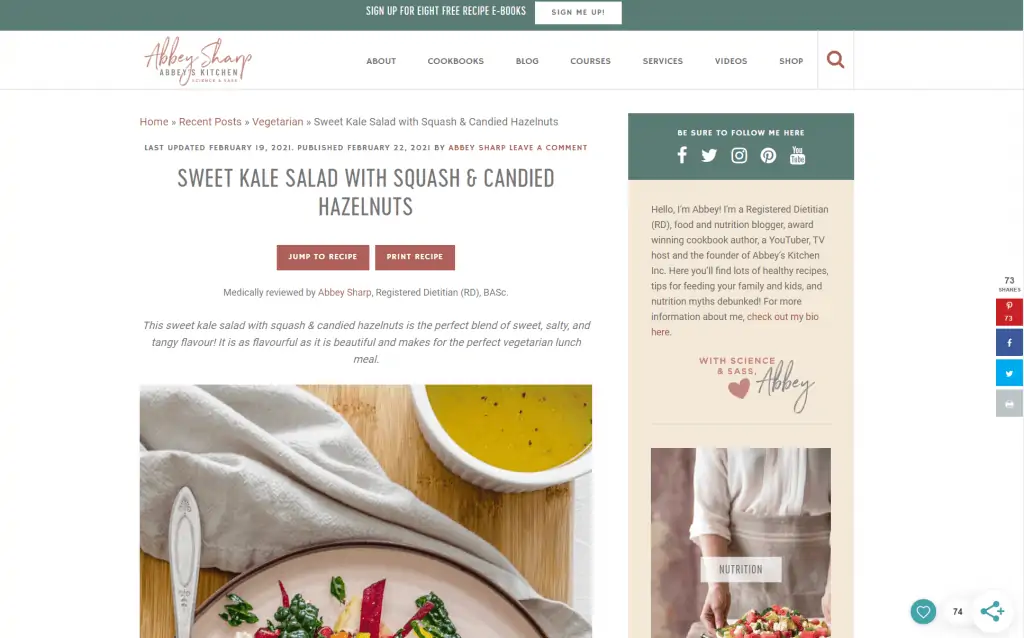Open the search magnifier icon
This screenshot has width=1024, height=638.
(835, 60)
